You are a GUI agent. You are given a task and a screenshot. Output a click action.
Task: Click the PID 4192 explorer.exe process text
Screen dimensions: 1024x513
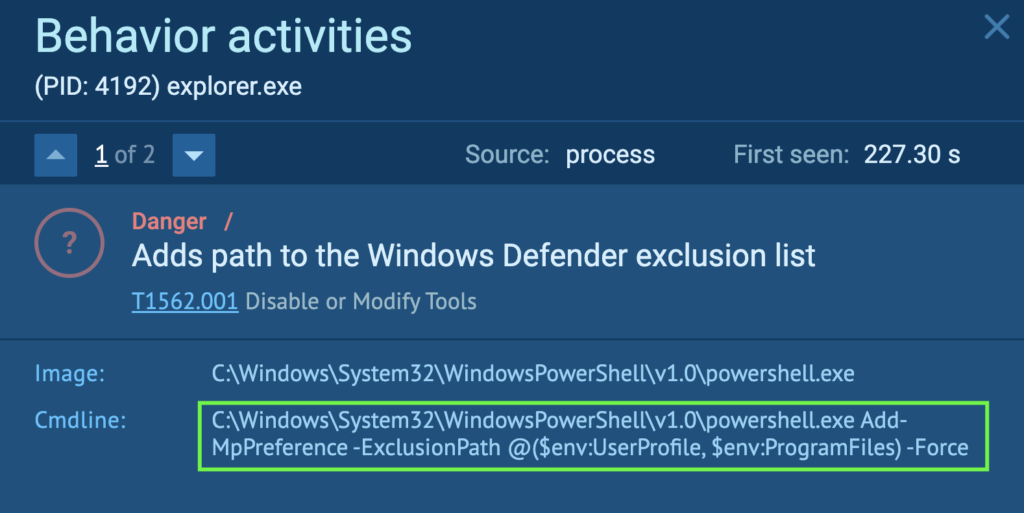[x=168, y=87]
